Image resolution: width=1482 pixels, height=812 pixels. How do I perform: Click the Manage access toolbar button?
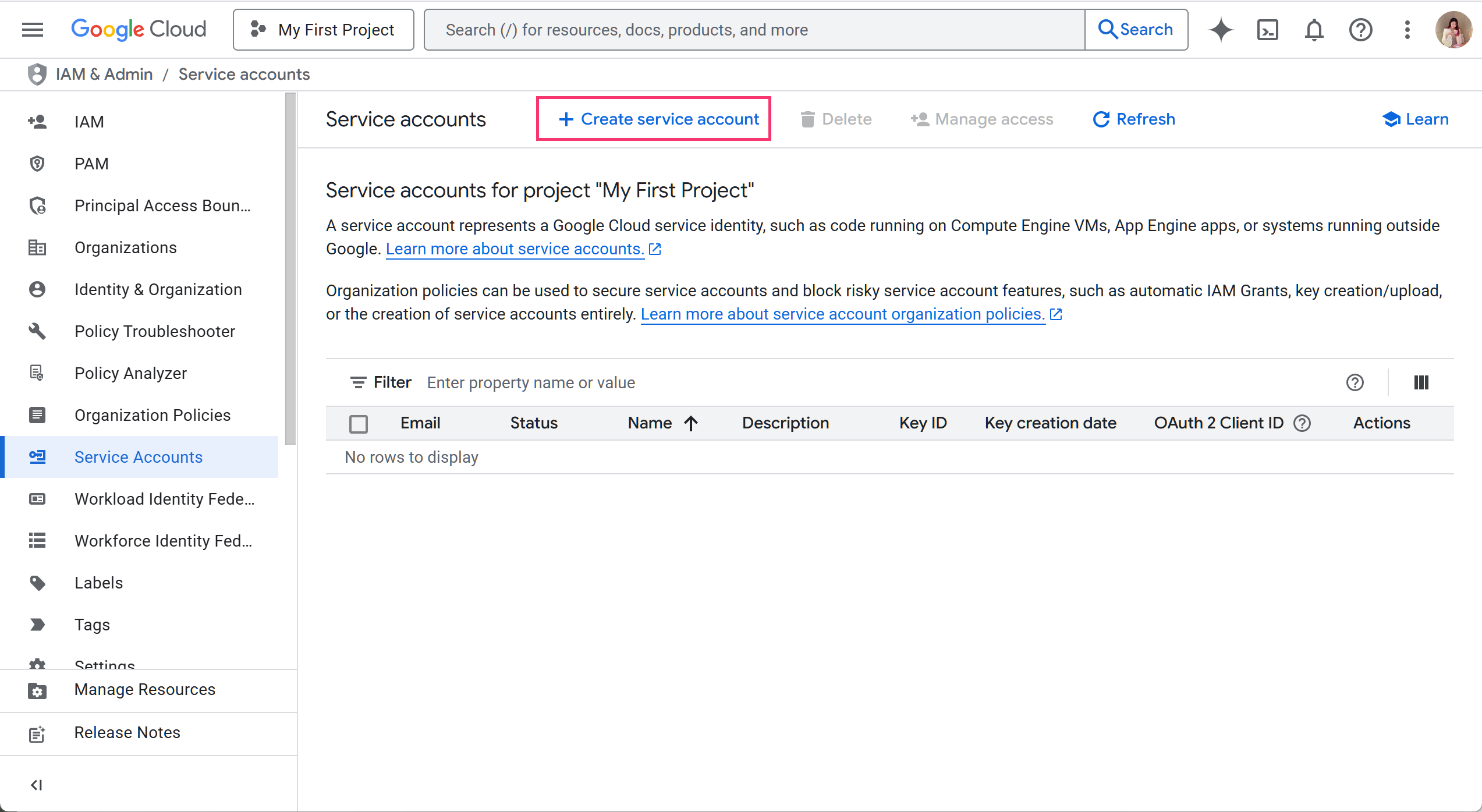(982, 119)
